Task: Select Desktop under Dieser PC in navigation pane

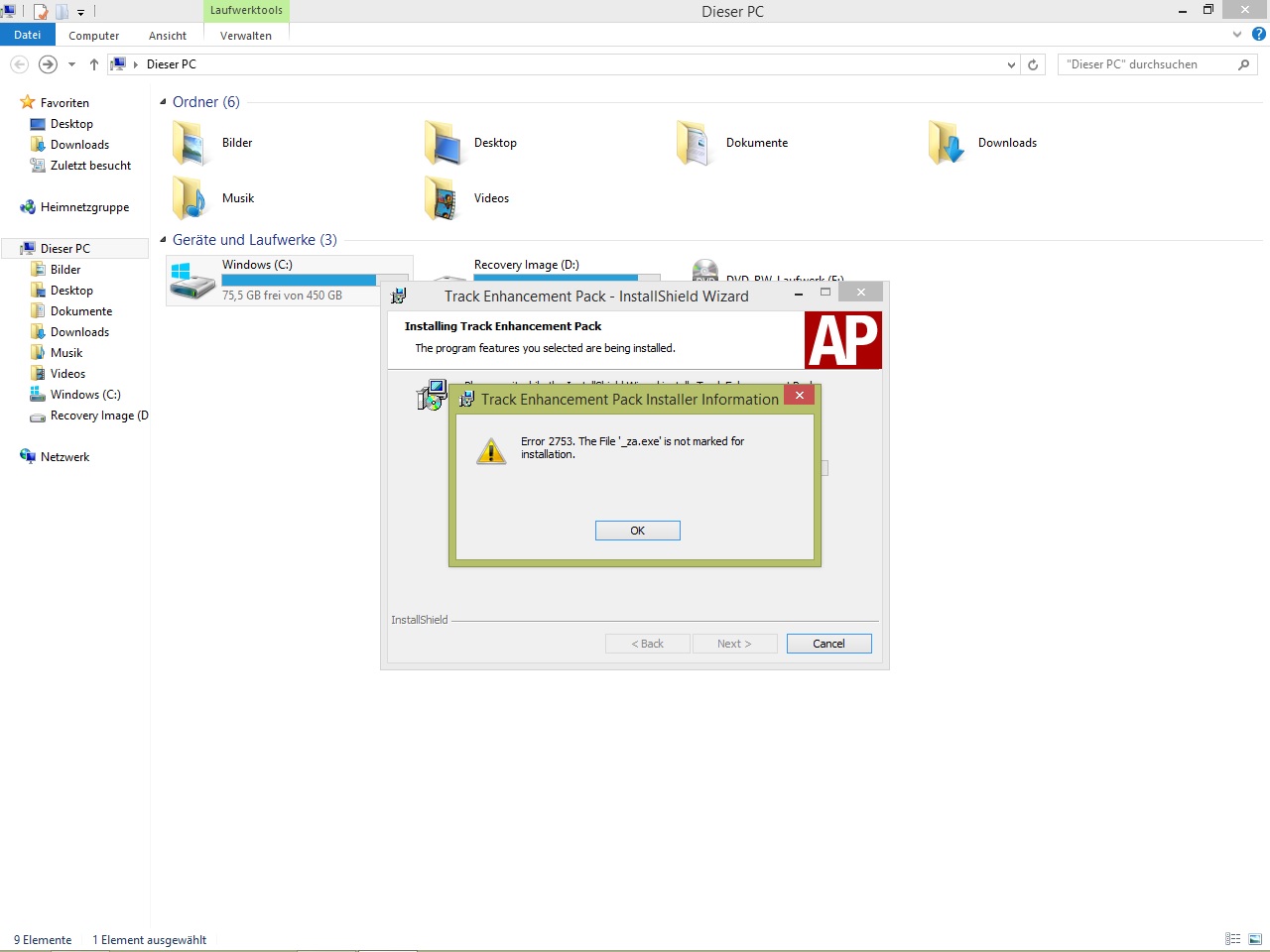Action: [x=71, y=291]
